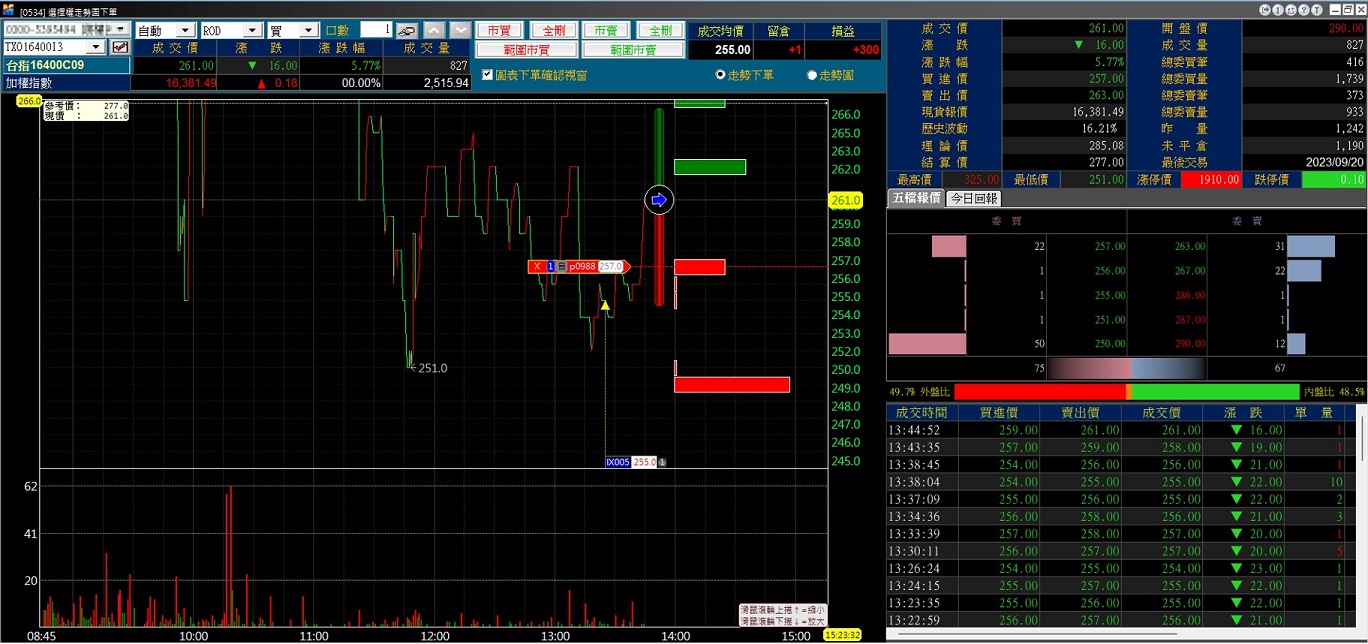Screen dimensions: 1368x644
Task: Switch to the 五檔報價 tab
Action: click(916, 198)
